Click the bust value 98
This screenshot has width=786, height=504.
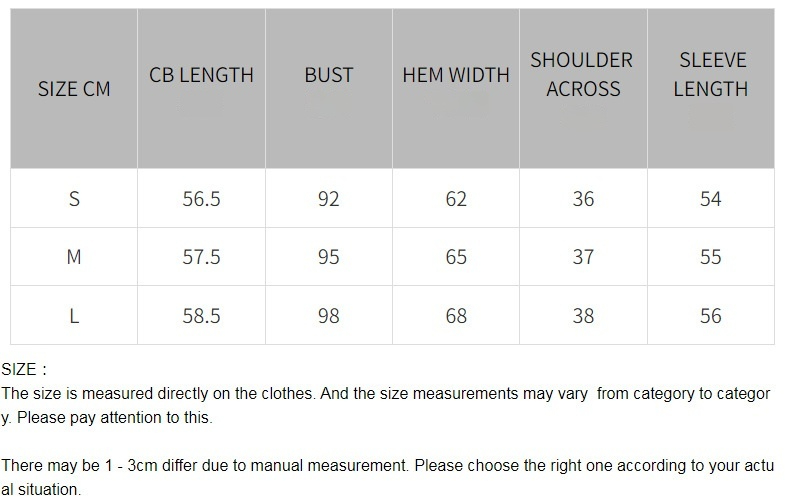click(328, 316)
